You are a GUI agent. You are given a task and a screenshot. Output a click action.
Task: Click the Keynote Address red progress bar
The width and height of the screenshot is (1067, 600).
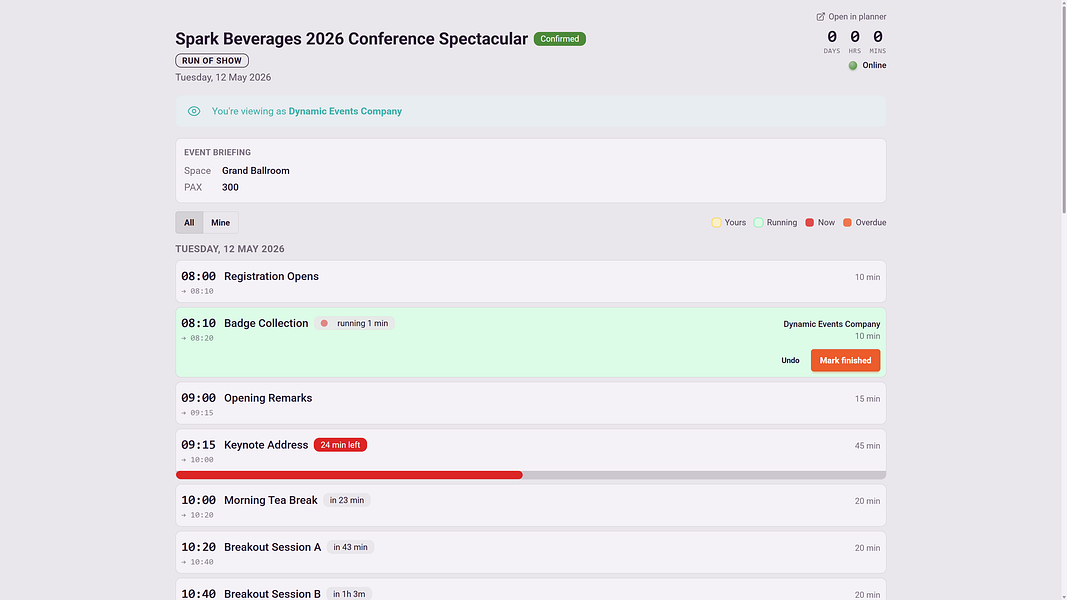pyautogui.click(x=349, y=475)
